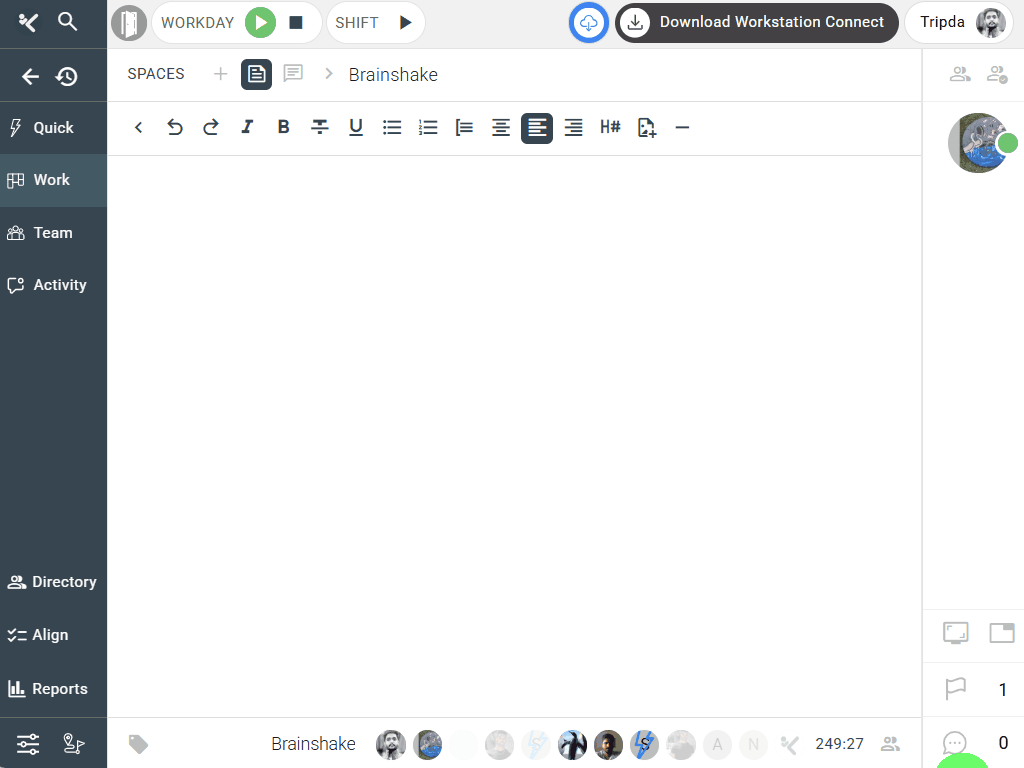The width and height of the screenshot is (1024, 768).
Task: Start the Workday timer play button
Action: click(260, 22)
